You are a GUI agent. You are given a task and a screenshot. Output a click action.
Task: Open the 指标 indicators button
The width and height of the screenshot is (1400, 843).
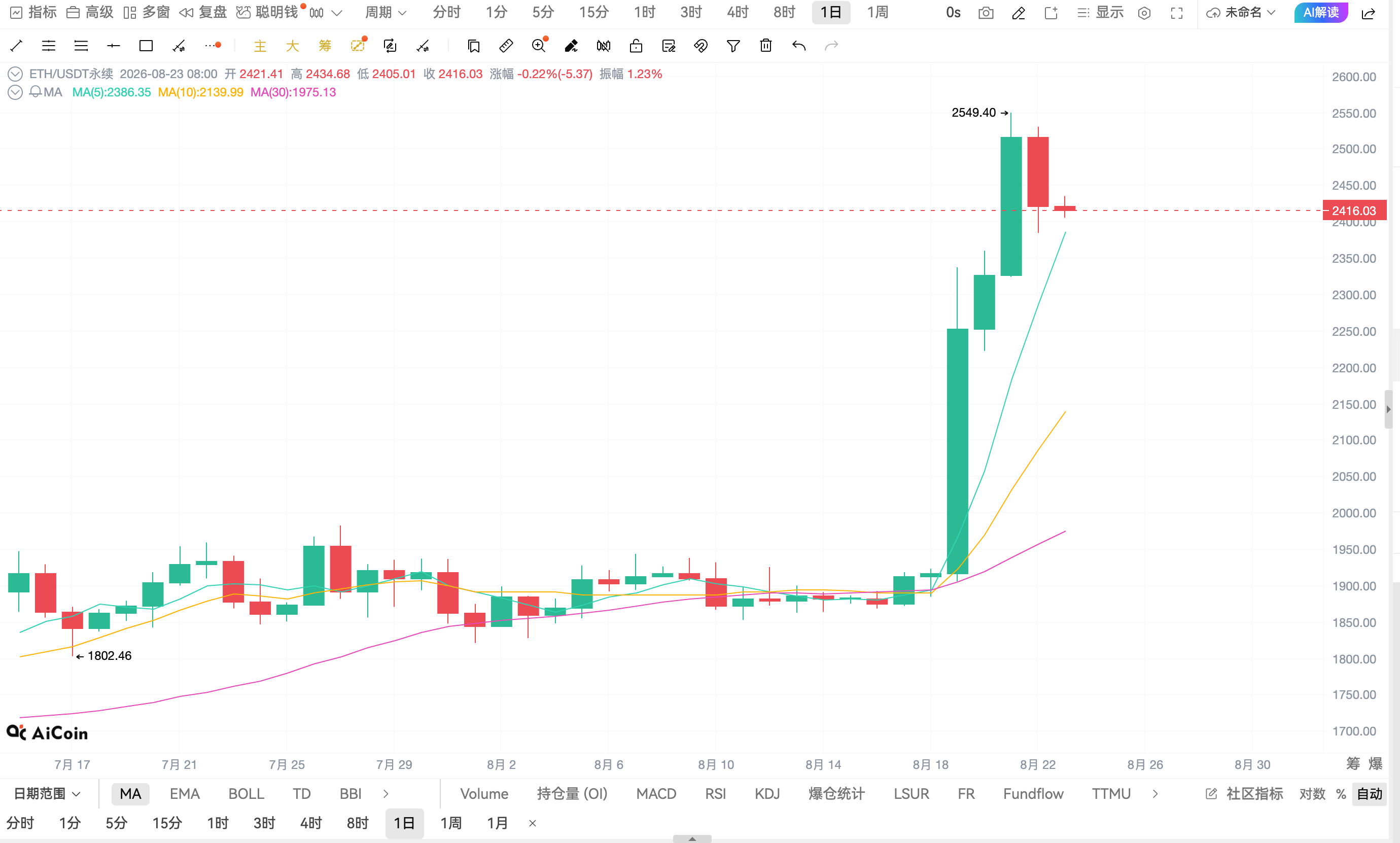[x=33, y=13]
